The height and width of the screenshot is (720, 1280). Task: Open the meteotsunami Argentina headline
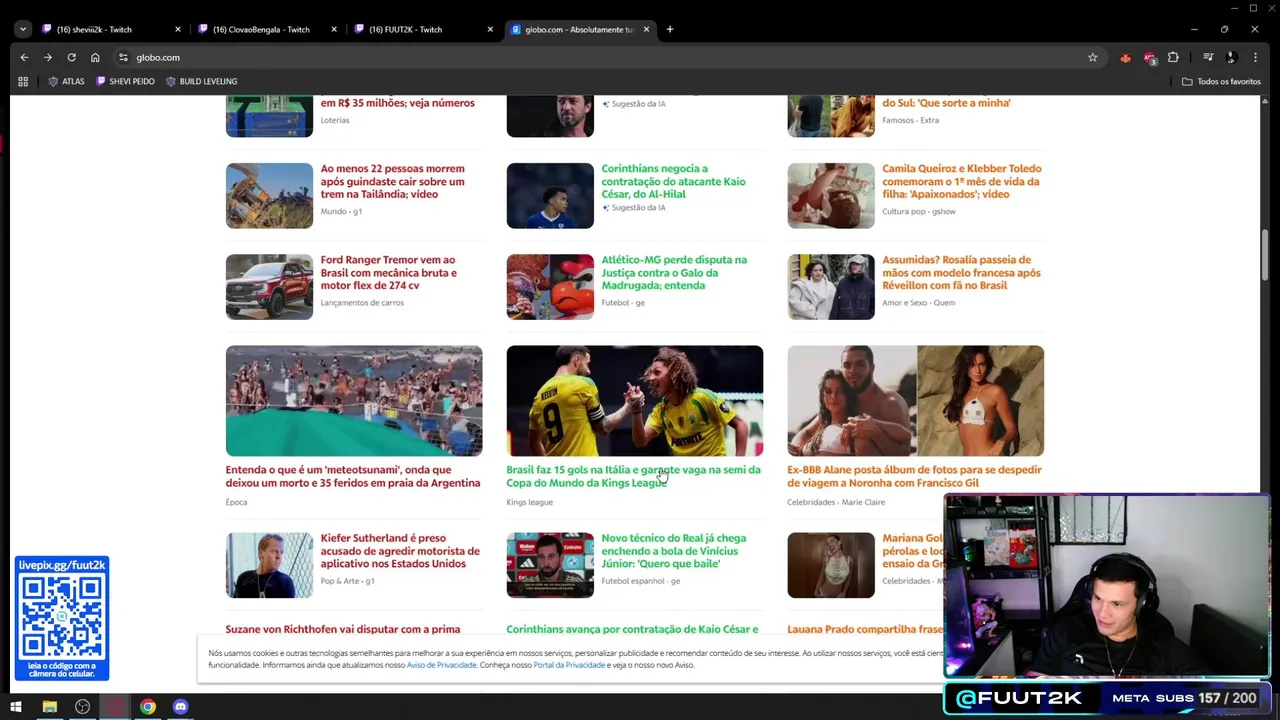pos(353,476)
